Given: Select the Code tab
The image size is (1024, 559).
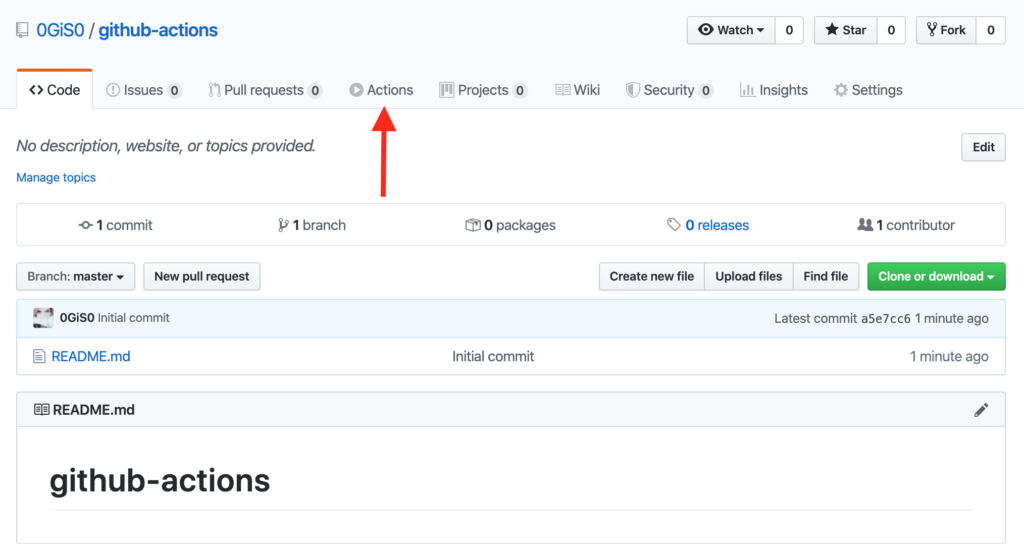Looking at the screenshot, I should pyautogui.click(x=55, y=89).
